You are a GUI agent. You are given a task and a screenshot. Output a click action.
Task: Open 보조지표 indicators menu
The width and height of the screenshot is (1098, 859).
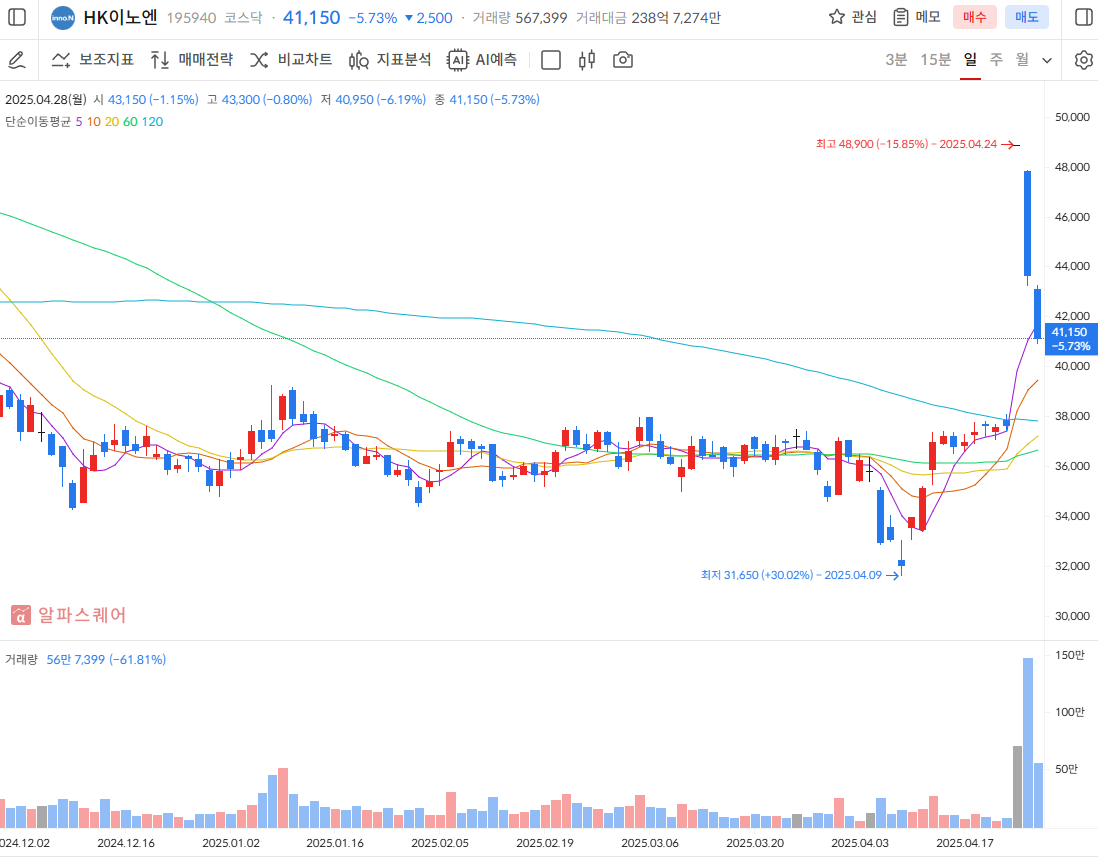[92, 60]
